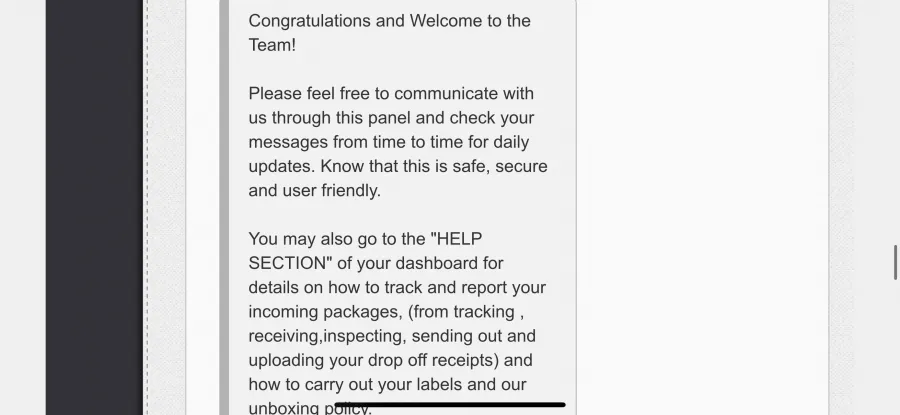Click "messages from time to time" line
900x415 pixels.
pos(389,142)
